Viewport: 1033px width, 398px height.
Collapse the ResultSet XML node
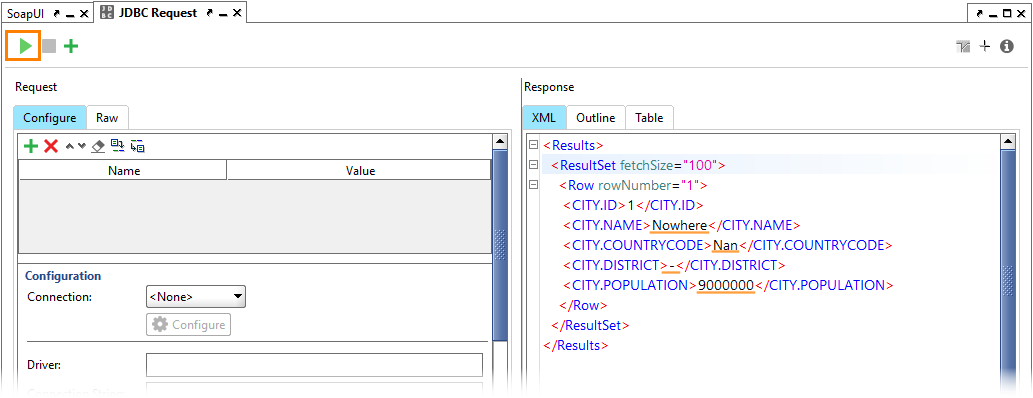click(x=534, y=165)
